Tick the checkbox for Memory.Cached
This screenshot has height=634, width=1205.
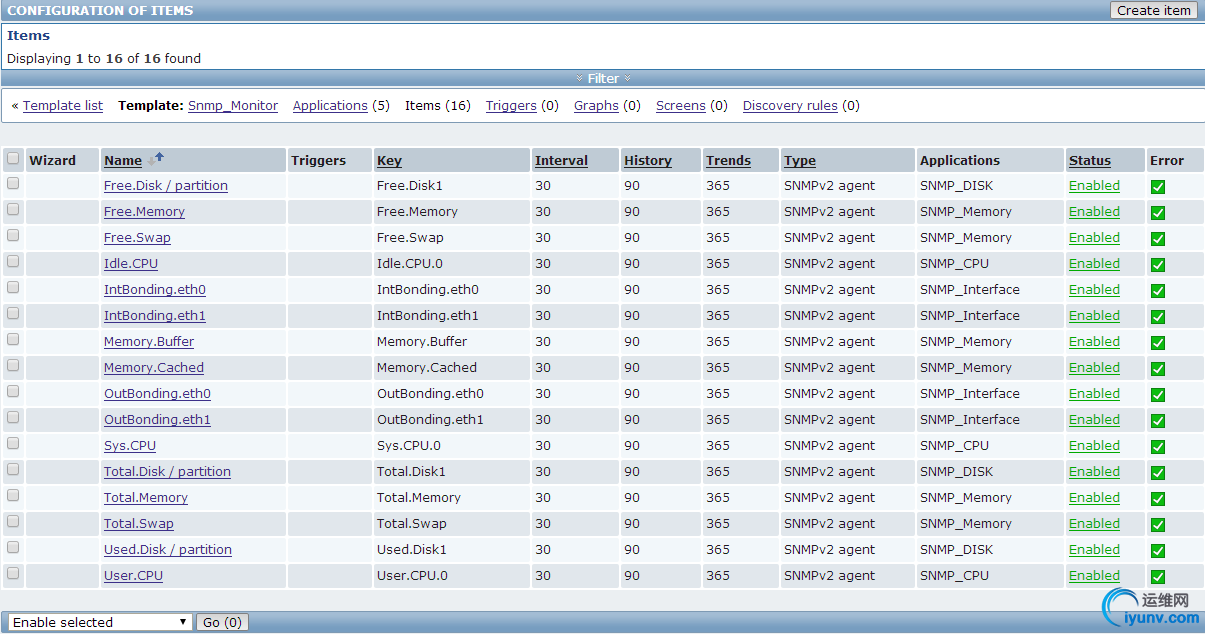click(x=13, y=366)
